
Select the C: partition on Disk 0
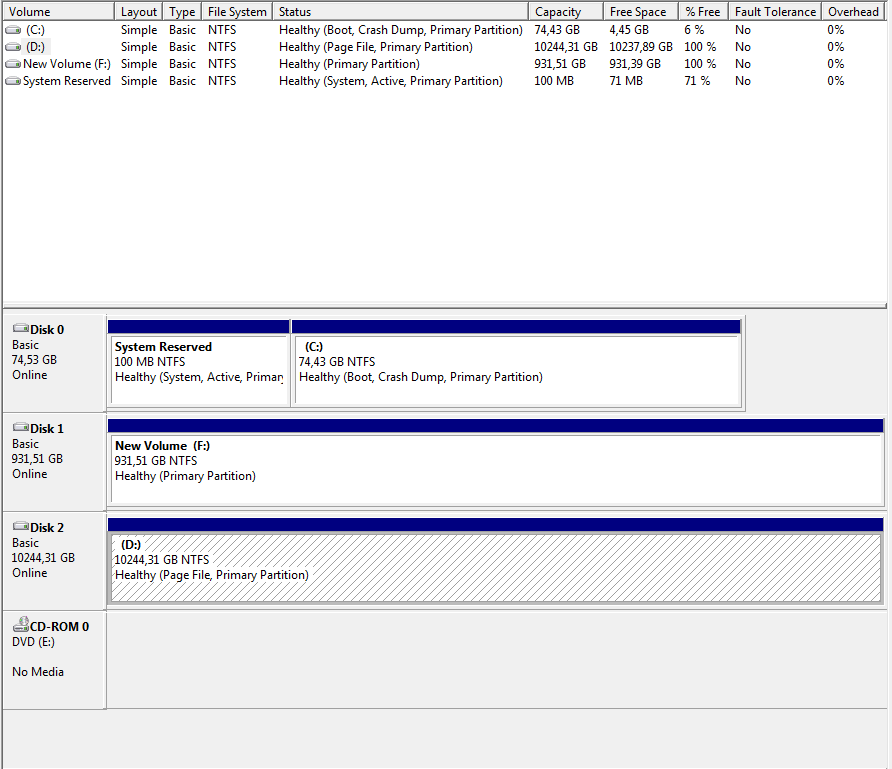(x=515, y=370)
